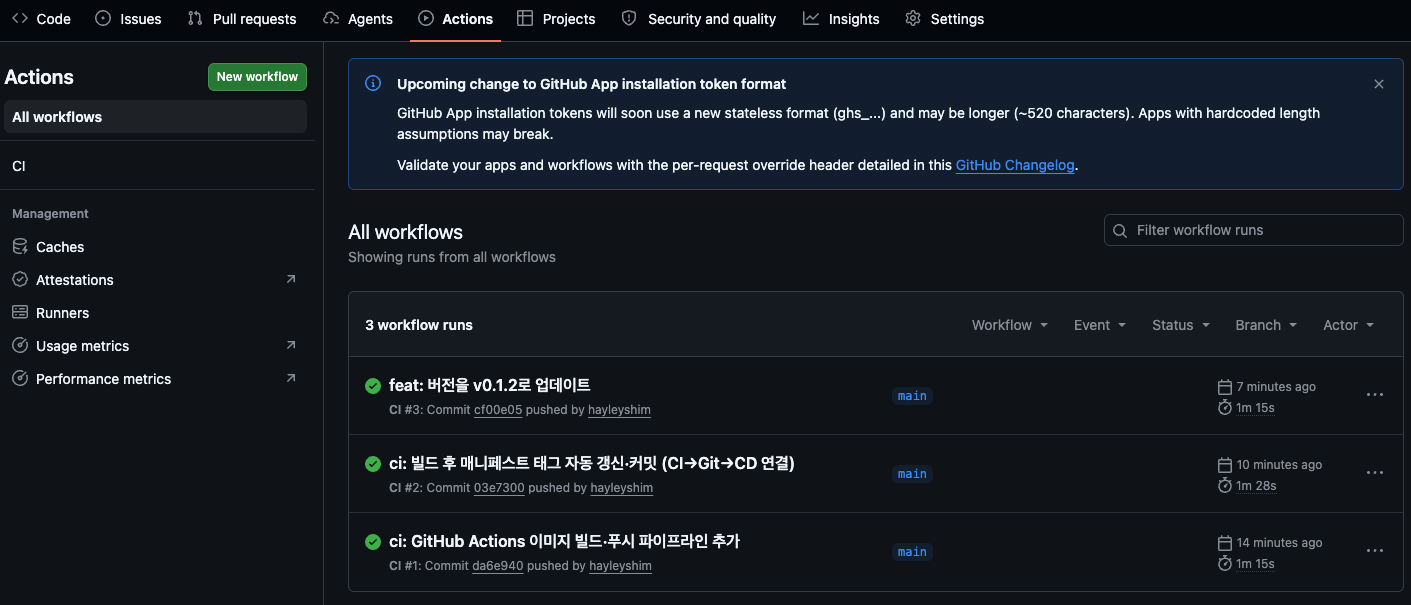
Task: Open the Code tab
Action: 41,19
